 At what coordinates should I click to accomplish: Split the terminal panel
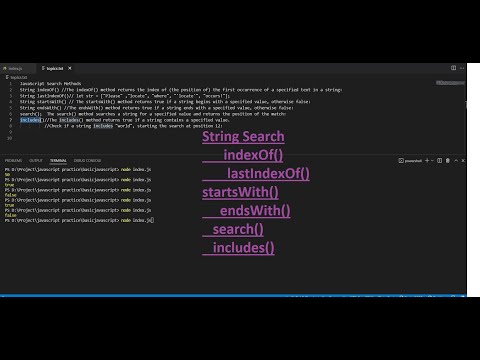pos(440,161)
